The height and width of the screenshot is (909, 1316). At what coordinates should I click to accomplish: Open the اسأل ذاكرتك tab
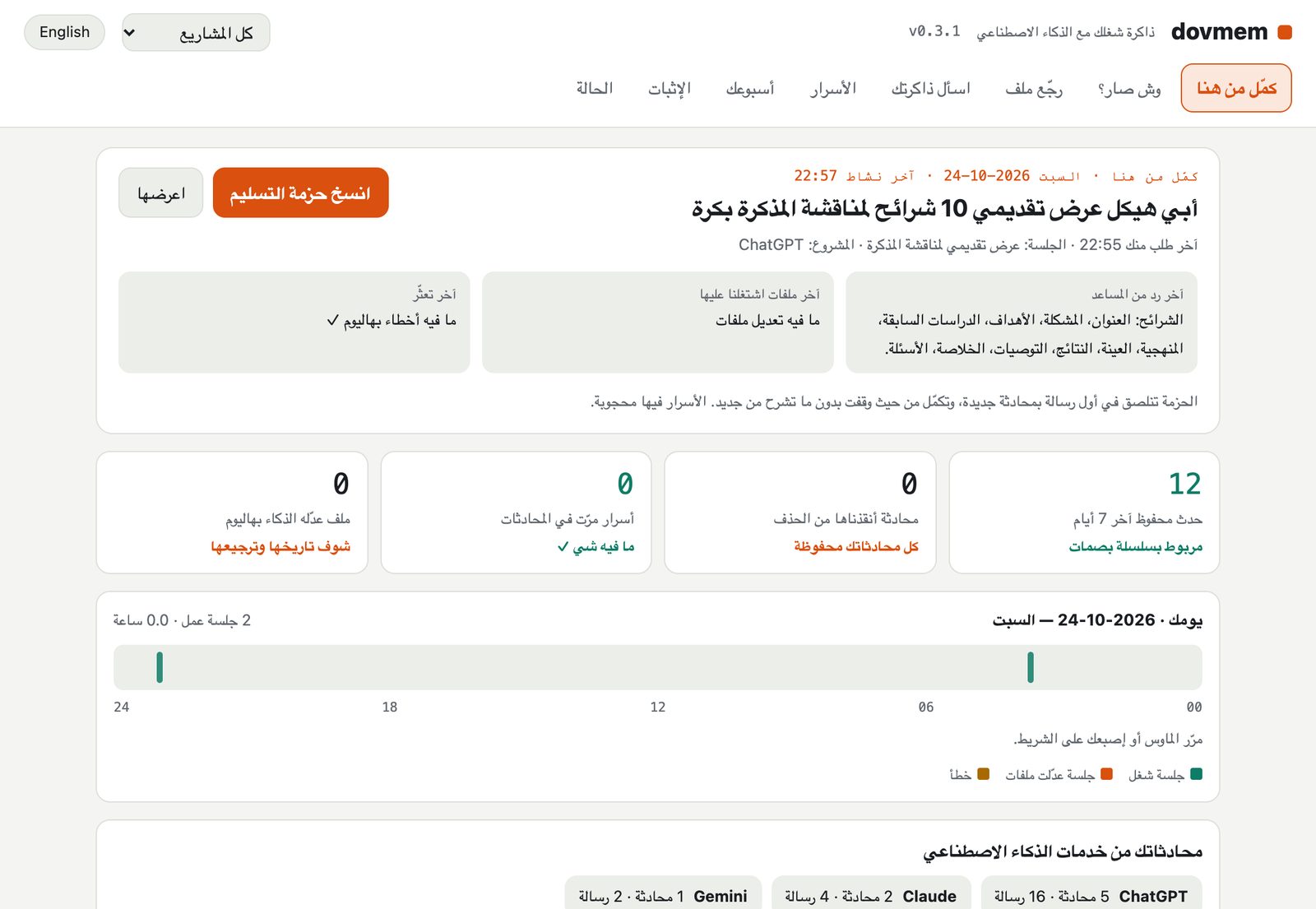(931, 88)
